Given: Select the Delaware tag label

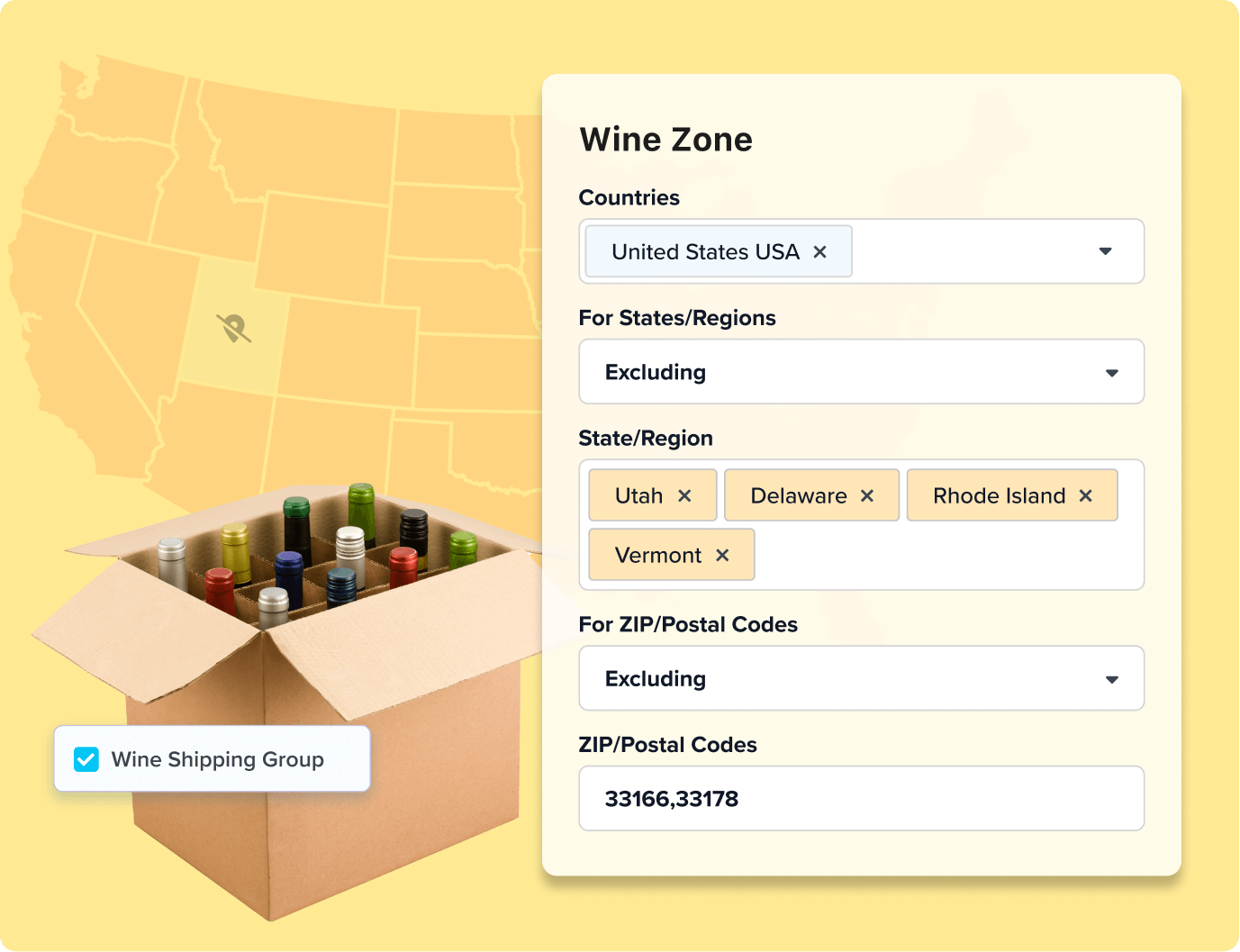Looking at the screenshot, I should (x=798, y=496).
